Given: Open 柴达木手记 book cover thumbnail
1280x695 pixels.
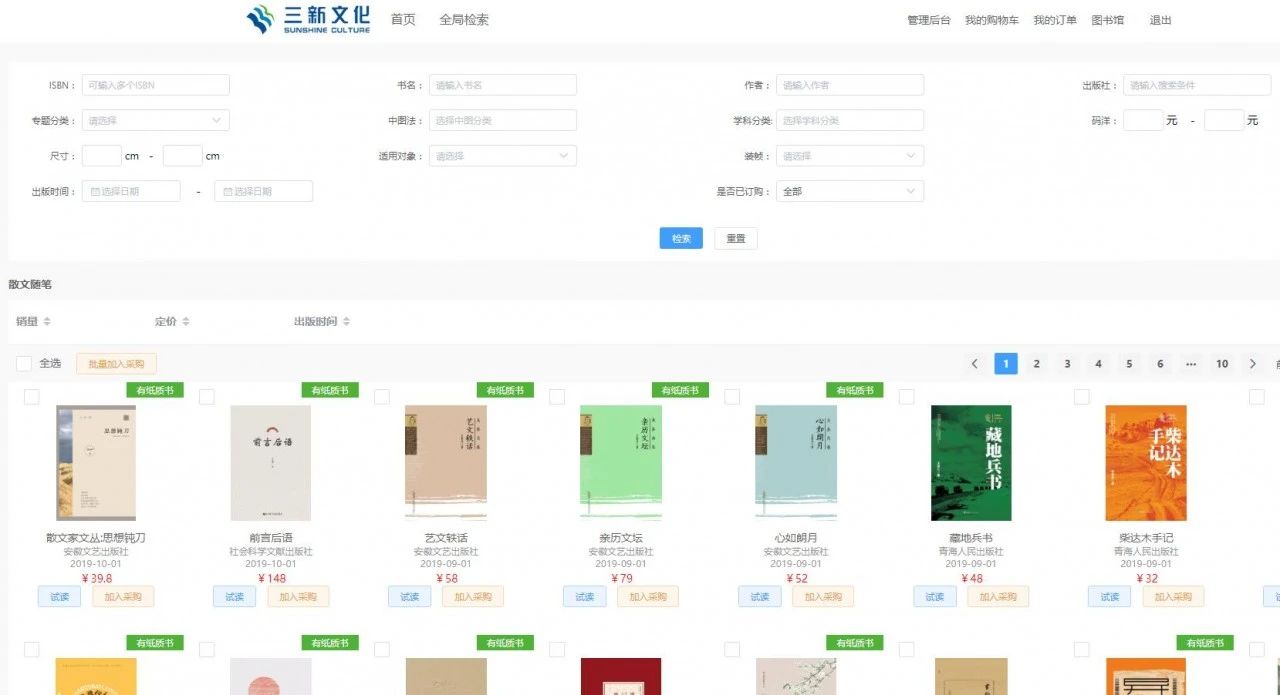Looking at the screenshot, I should point(1146,463).
